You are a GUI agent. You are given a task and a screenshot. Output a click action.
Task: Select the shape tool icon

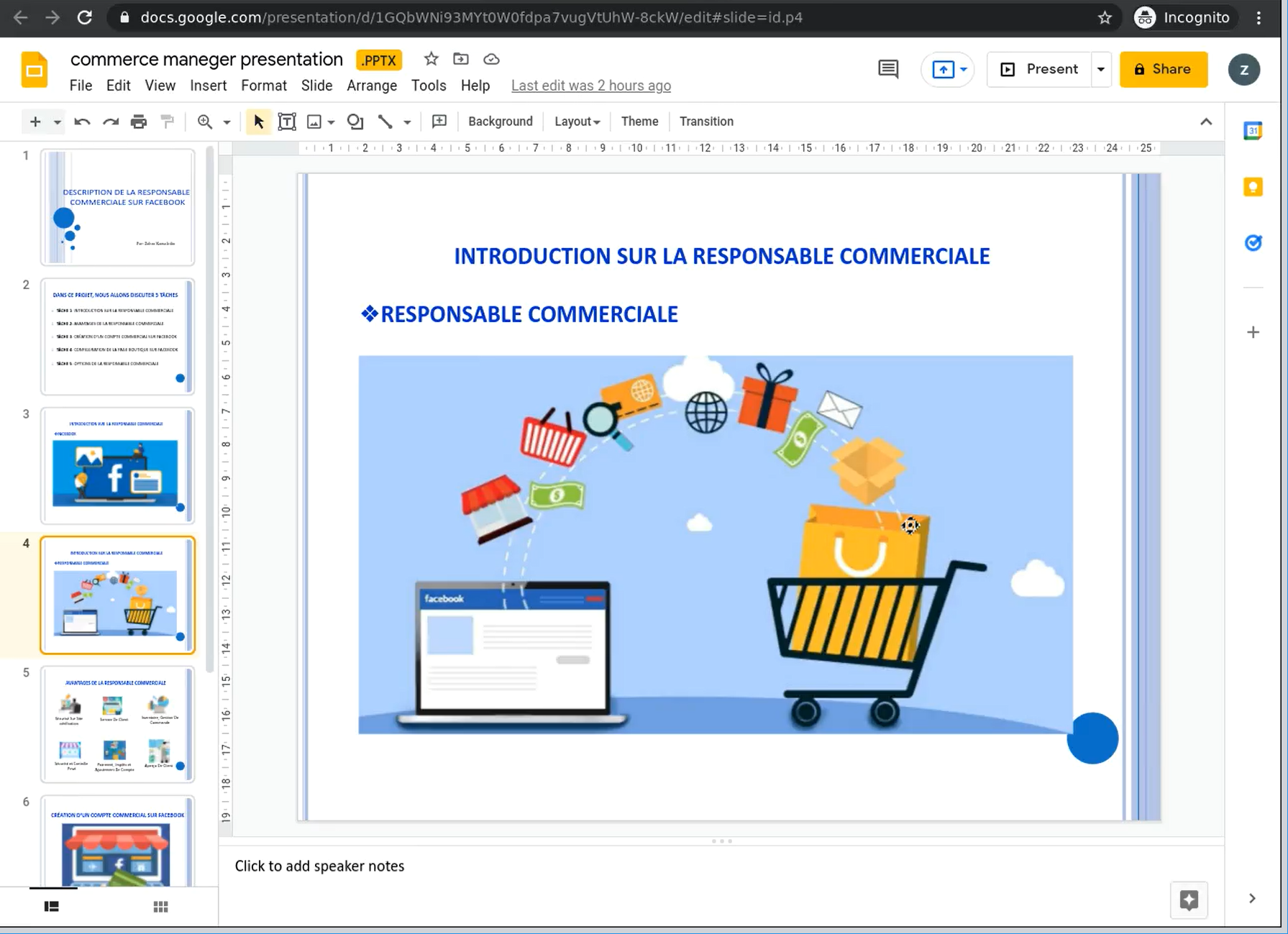(355, 122)
